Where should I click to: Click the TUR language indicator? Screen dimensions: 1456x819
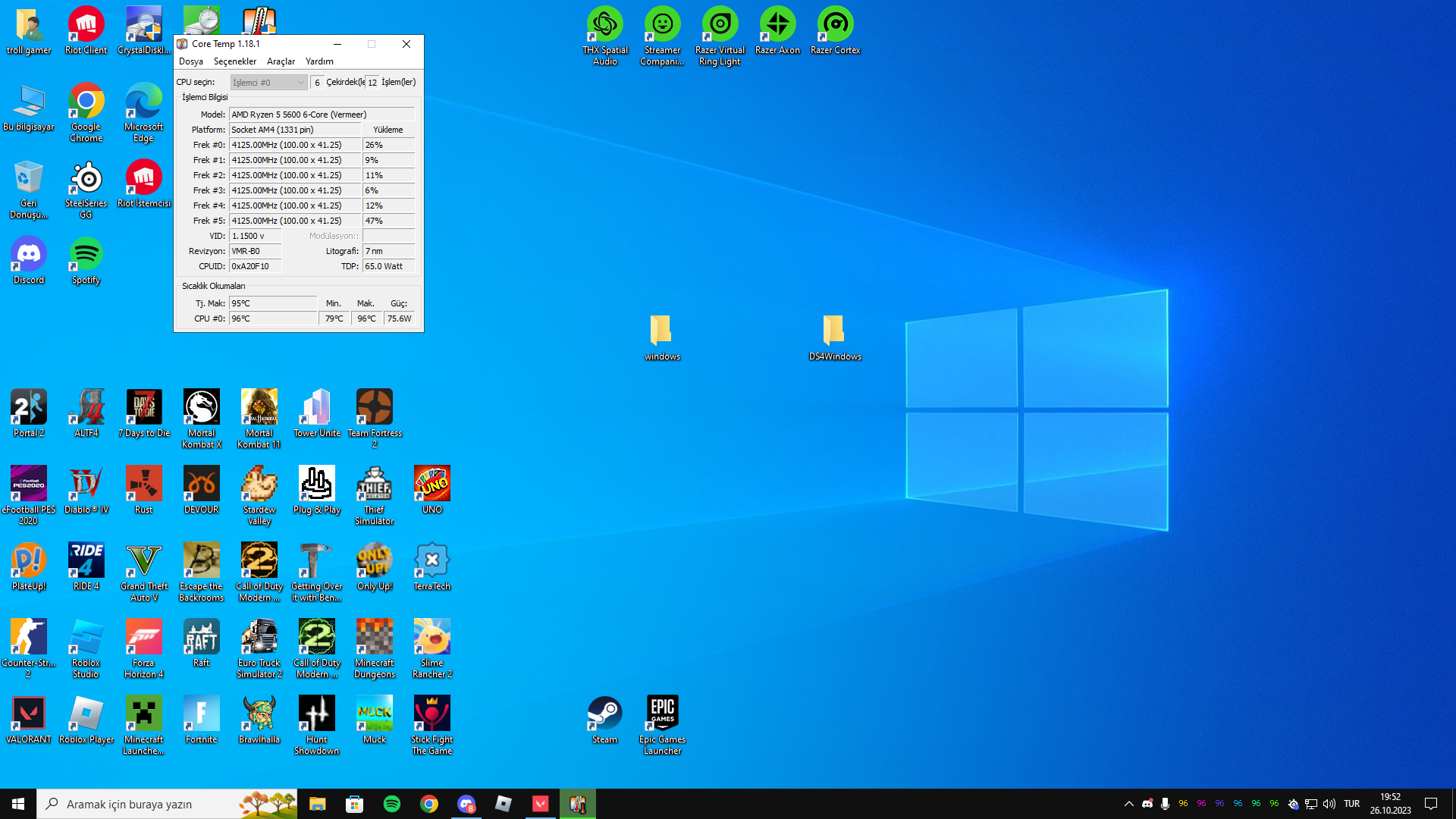point(1352,804)
